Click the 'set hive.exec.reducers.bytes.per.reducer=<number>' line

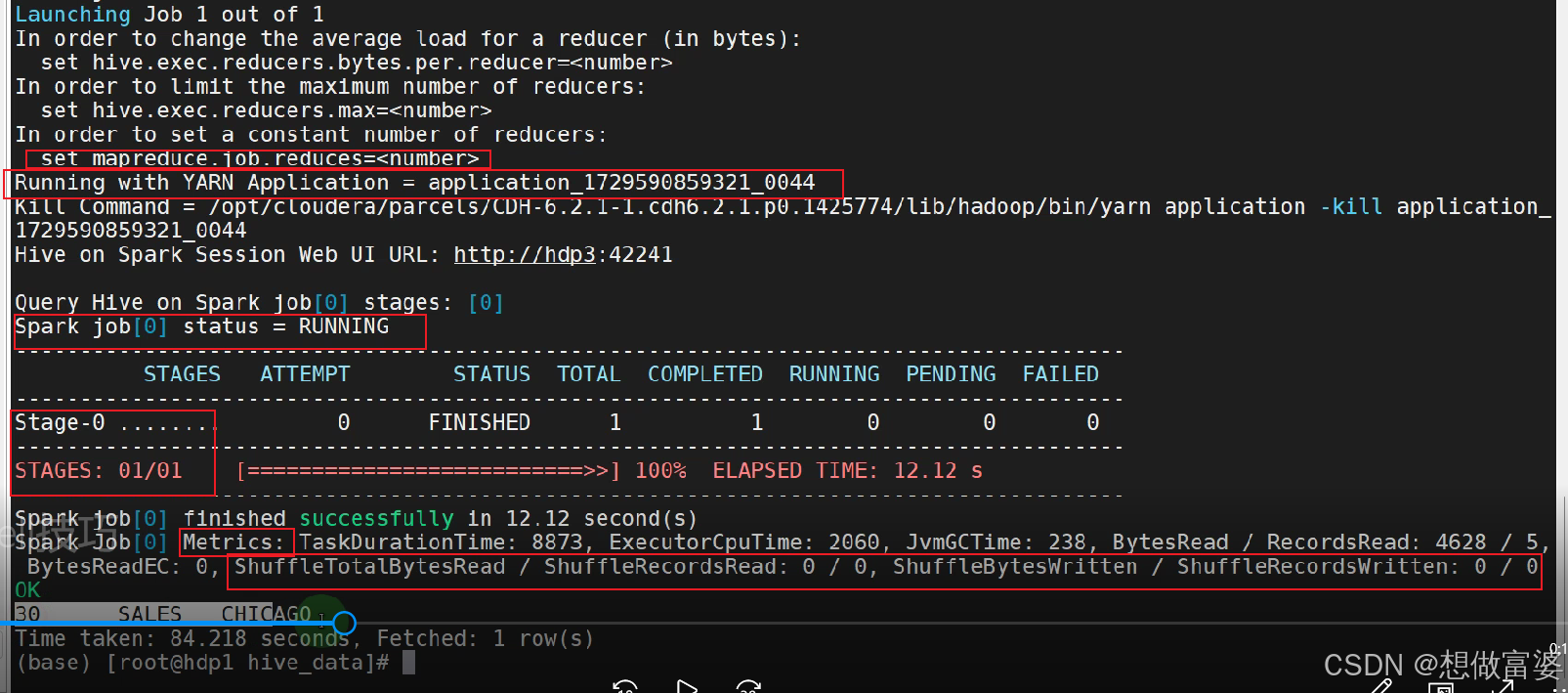357,63
